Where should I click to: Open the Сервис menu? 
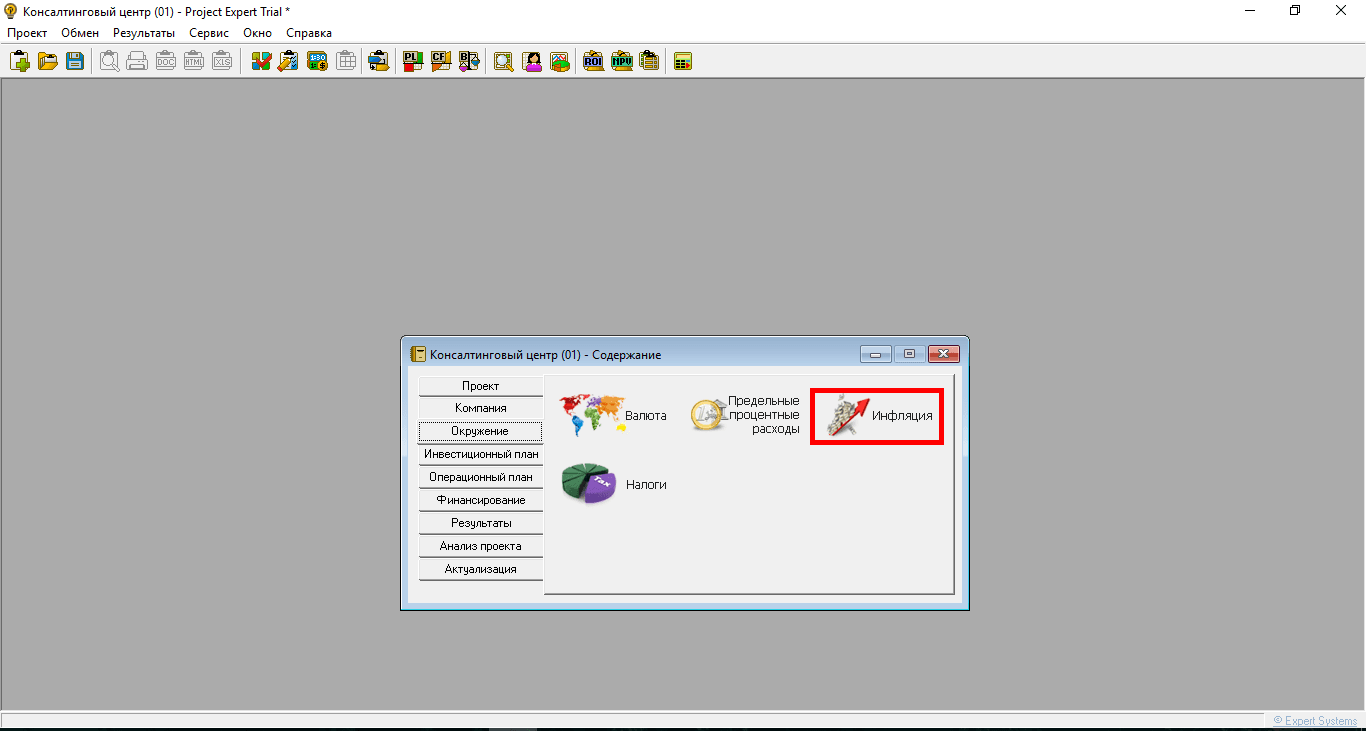click(x=209, y=33)
